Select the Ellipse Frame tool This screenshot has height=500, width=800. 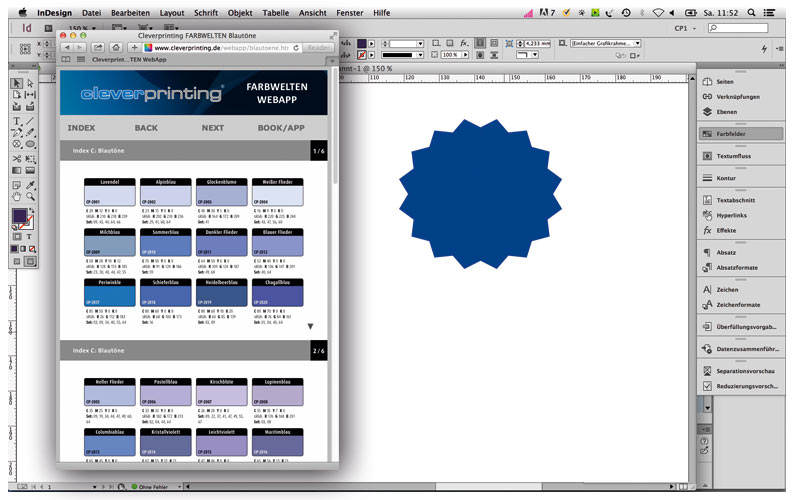[17, 144]
